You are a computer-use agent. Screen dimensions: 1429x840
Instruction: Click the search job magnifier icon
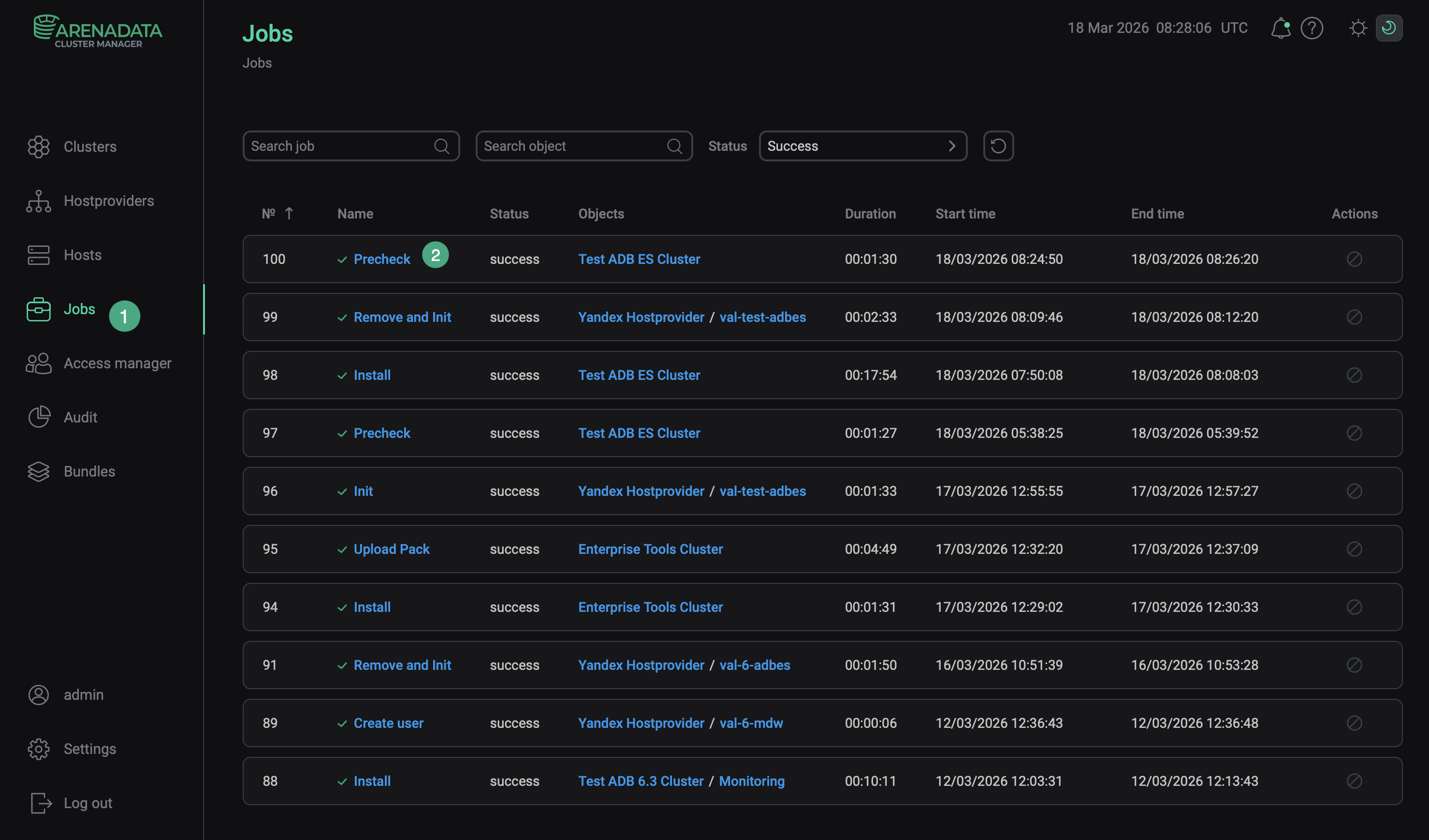(441, 146)
